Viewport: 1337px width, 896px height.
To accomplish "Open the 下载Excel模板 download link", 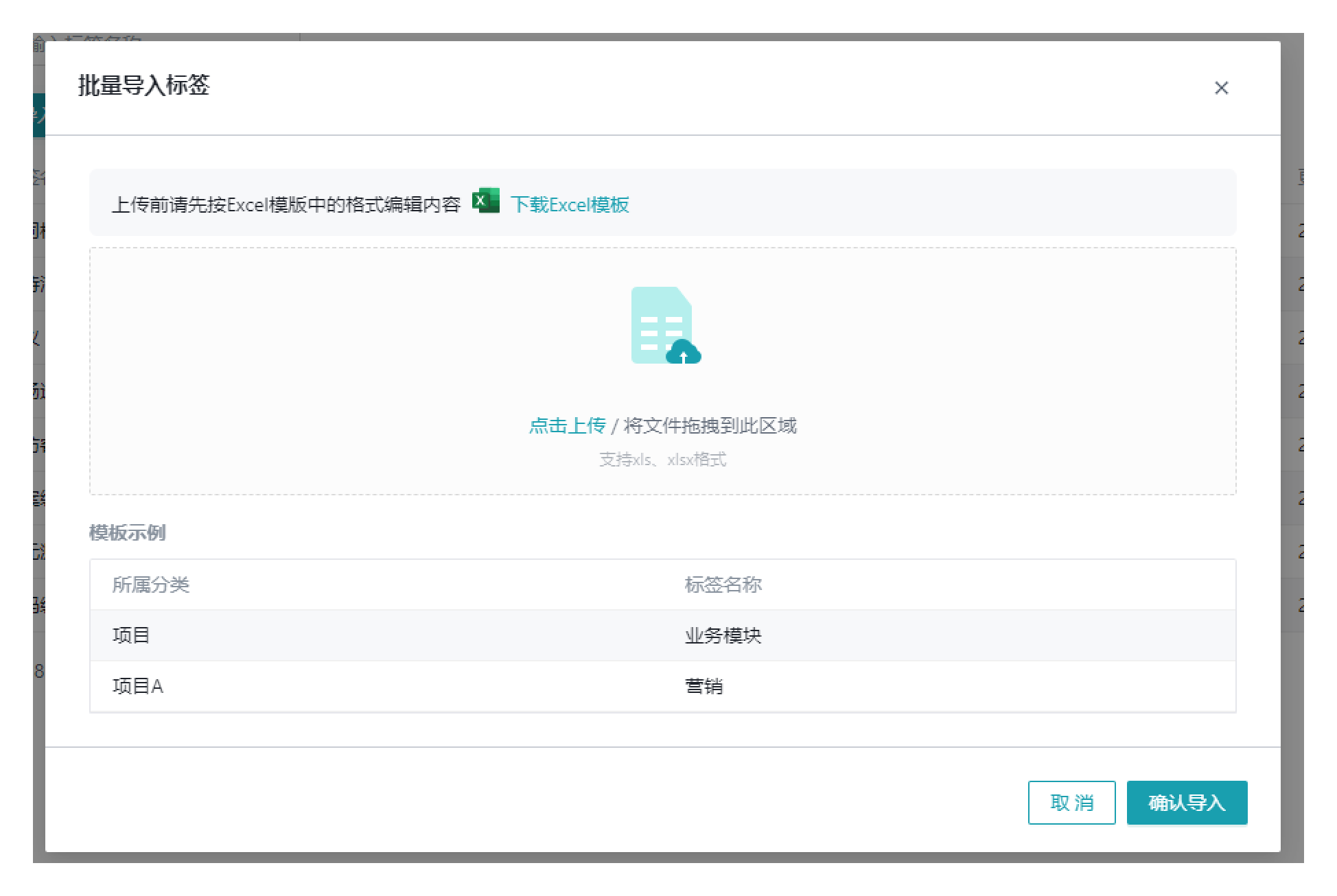I will pos(569,204).
